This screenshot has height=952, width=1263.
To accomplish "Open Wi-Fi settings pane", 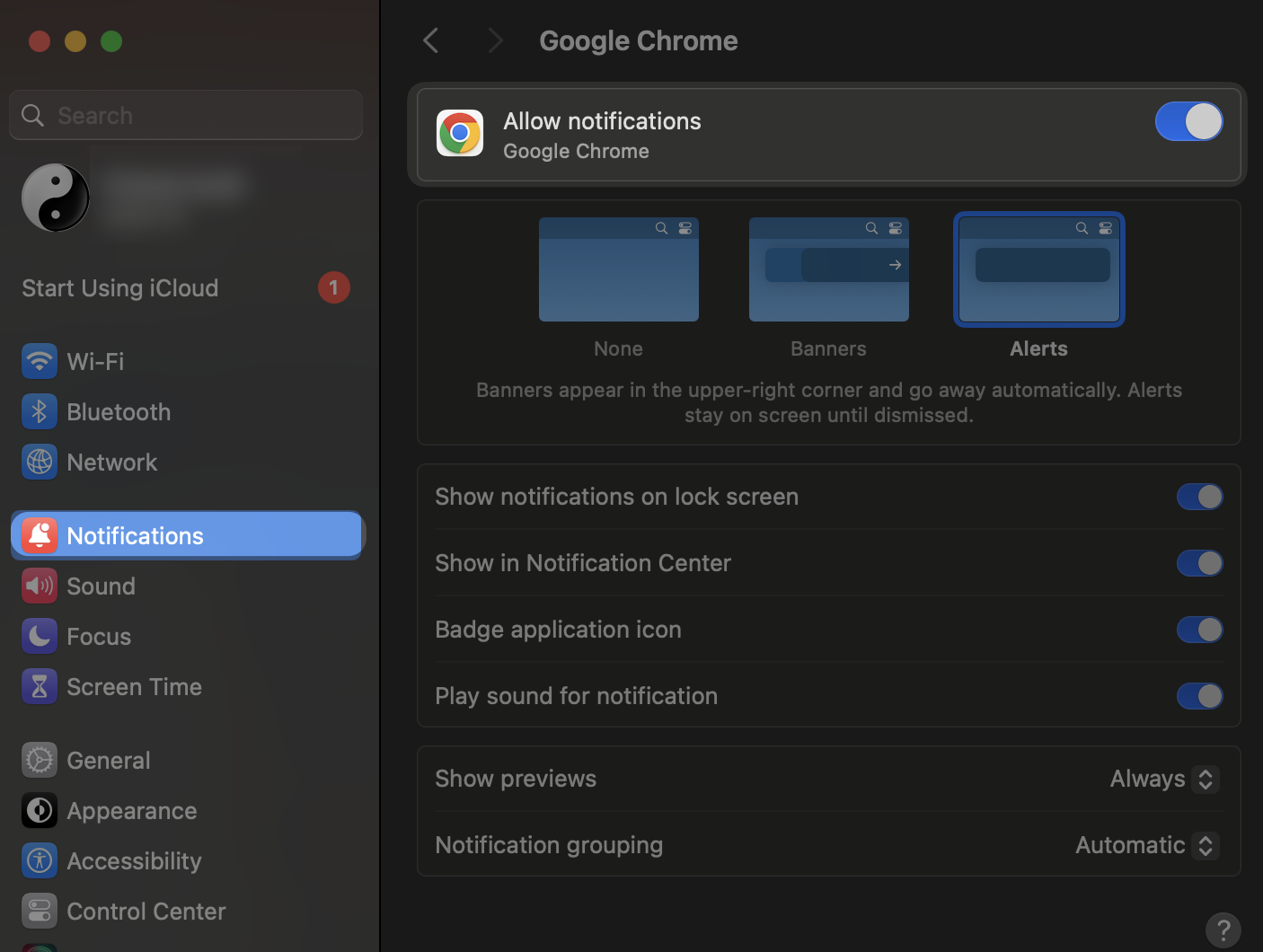I will (x=187, y=362).
